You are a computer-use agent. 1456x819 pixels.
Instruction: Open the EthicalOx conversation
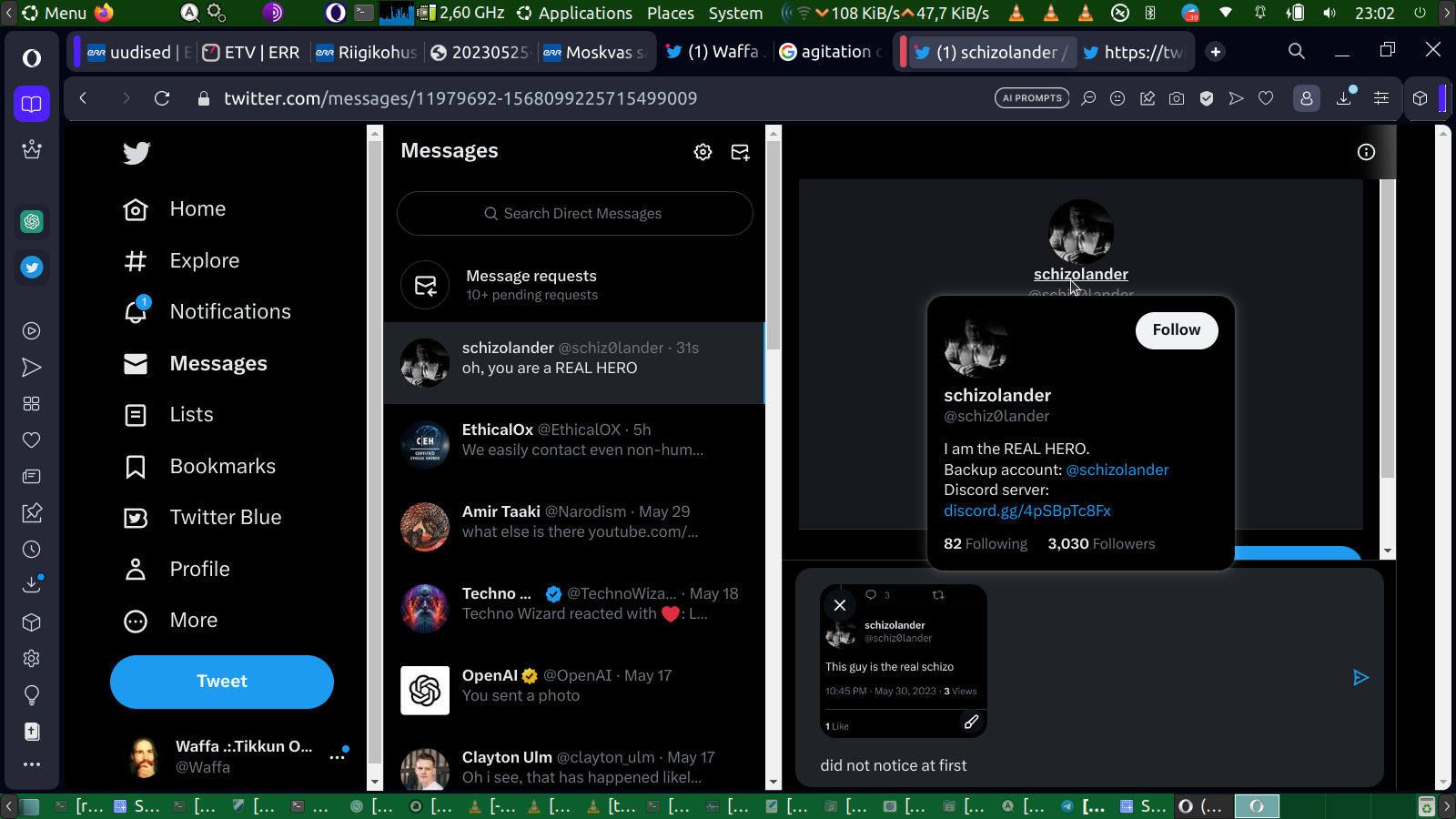[x=574, y=444]
